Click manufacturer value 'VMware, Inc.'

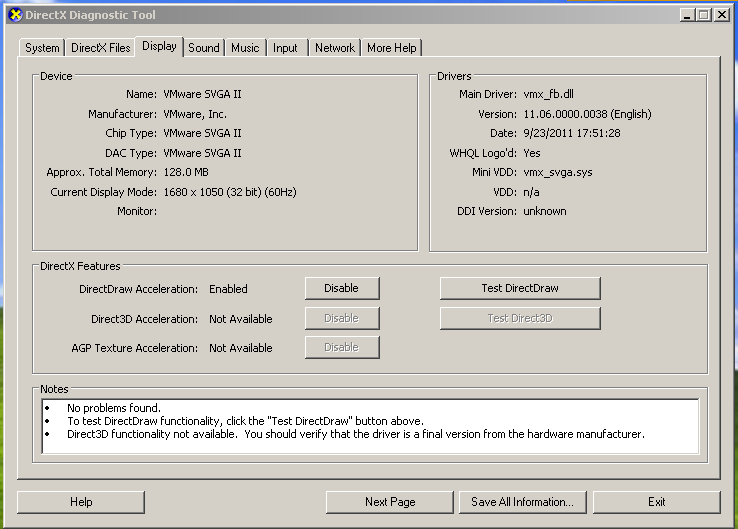(195, 114)
